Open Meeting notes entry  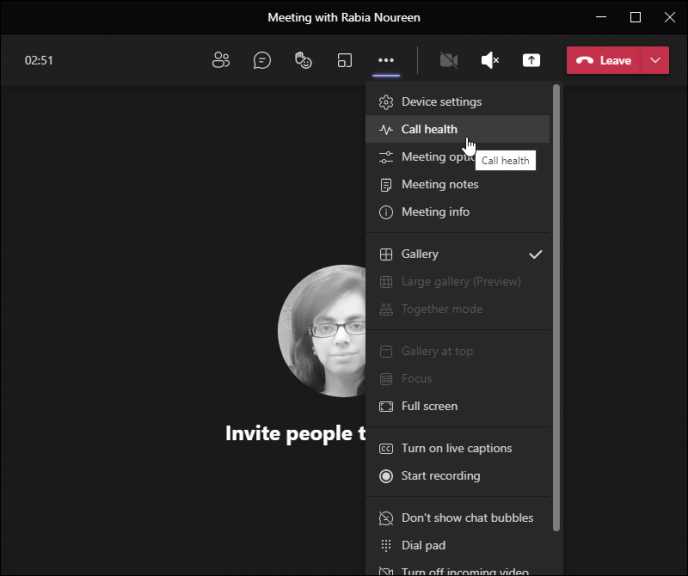point(457,184)
